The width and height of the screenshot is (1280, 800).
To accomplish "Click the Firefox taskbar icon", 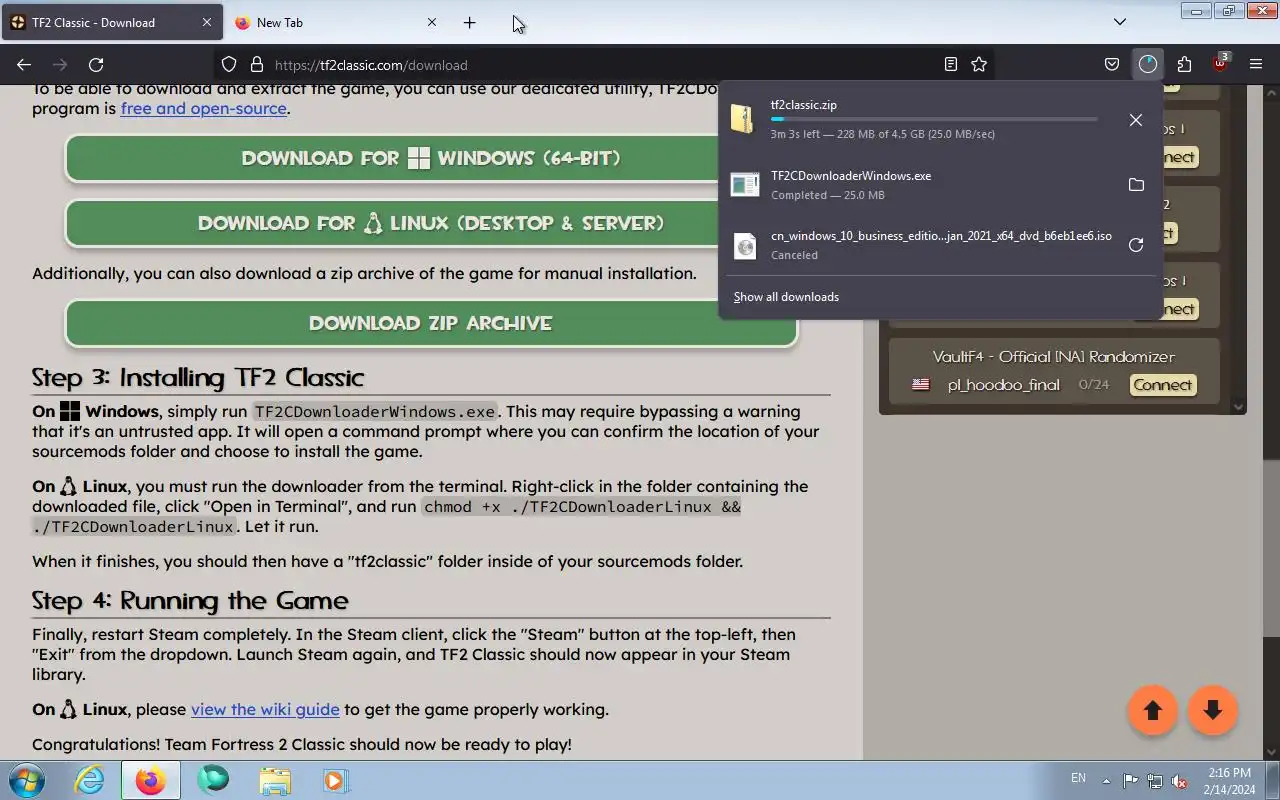I will pyautogui.click(x=151, y=780).
